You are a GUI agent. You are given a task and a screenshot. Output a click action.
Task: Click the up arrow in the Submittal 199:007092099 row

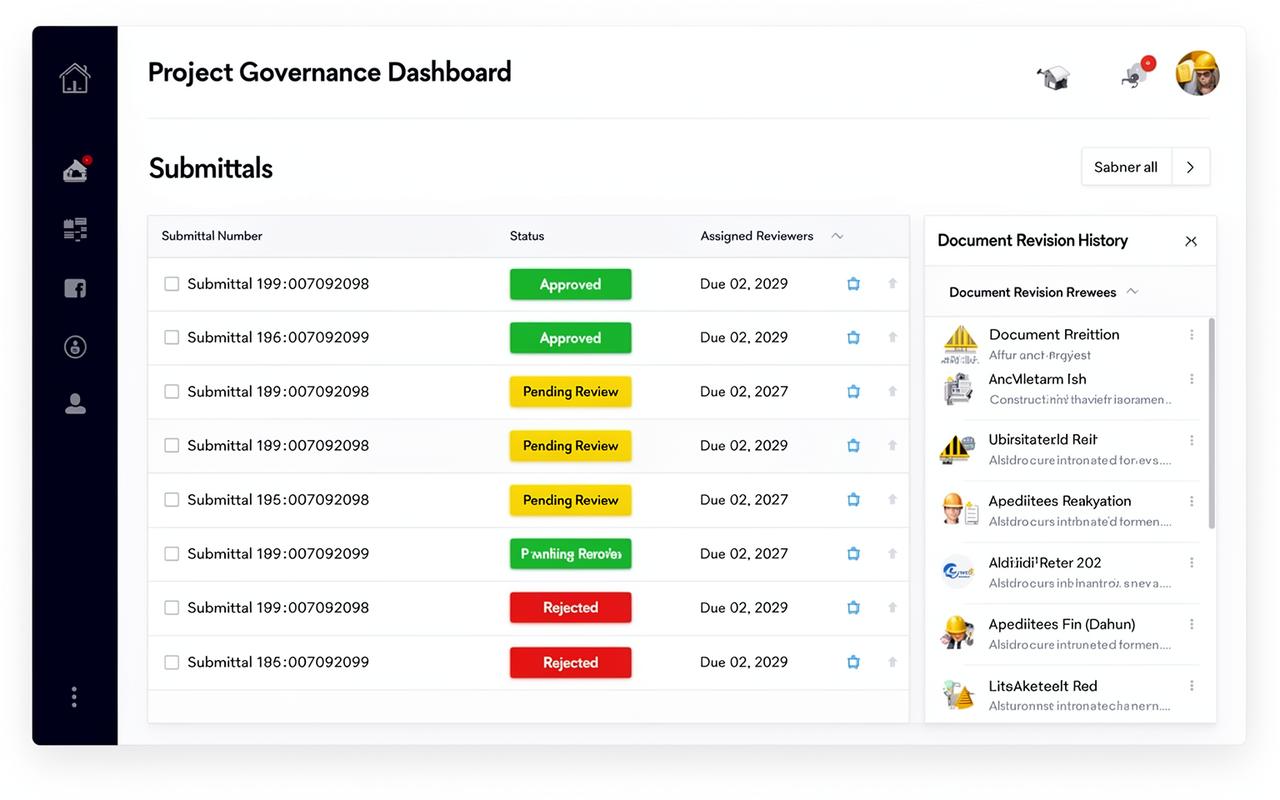click(892, 554)
